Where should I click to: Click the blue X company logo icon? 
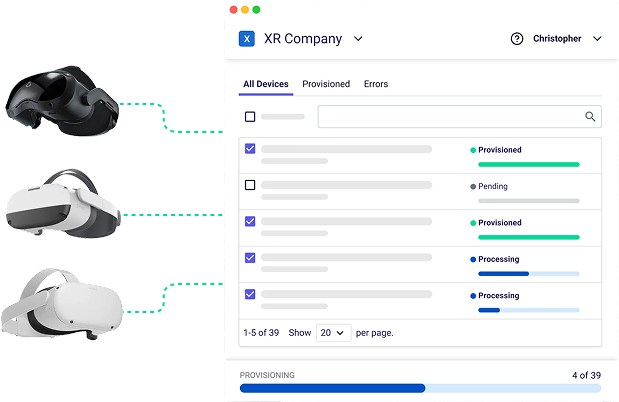pyautogui.click(x=247, y=39)
